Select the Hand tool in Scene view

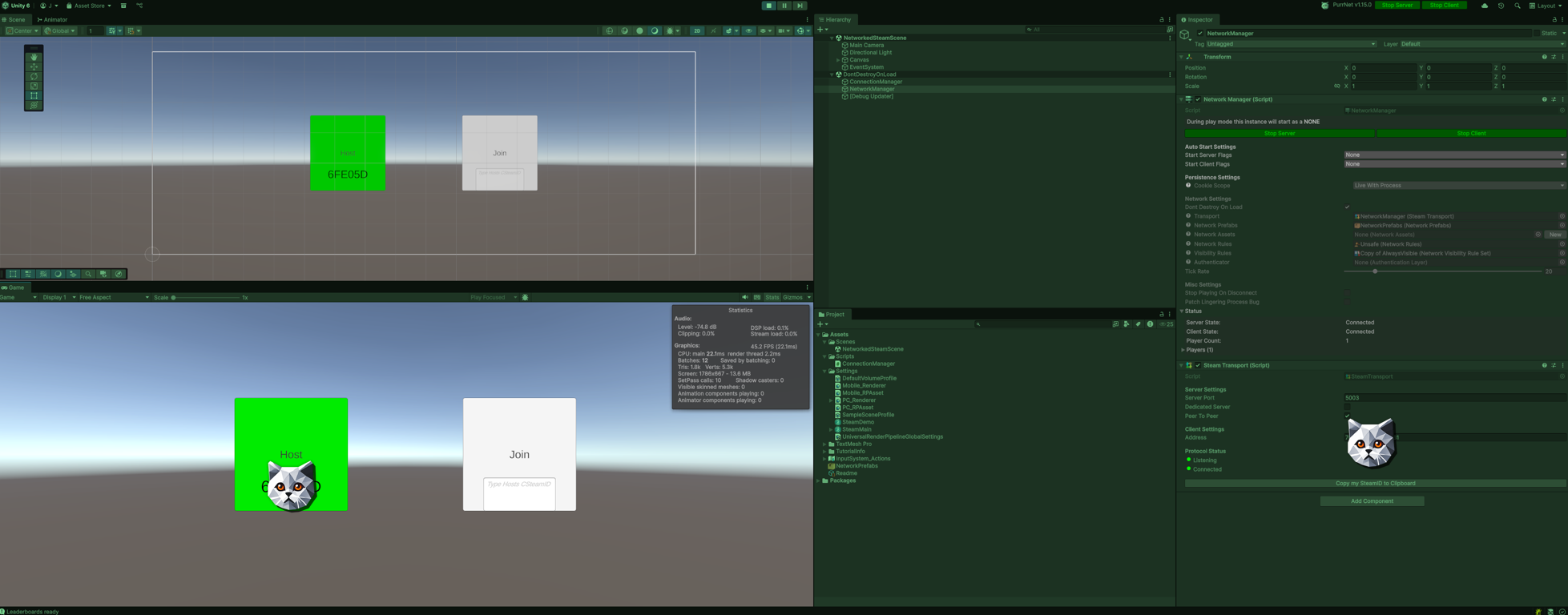34,58
